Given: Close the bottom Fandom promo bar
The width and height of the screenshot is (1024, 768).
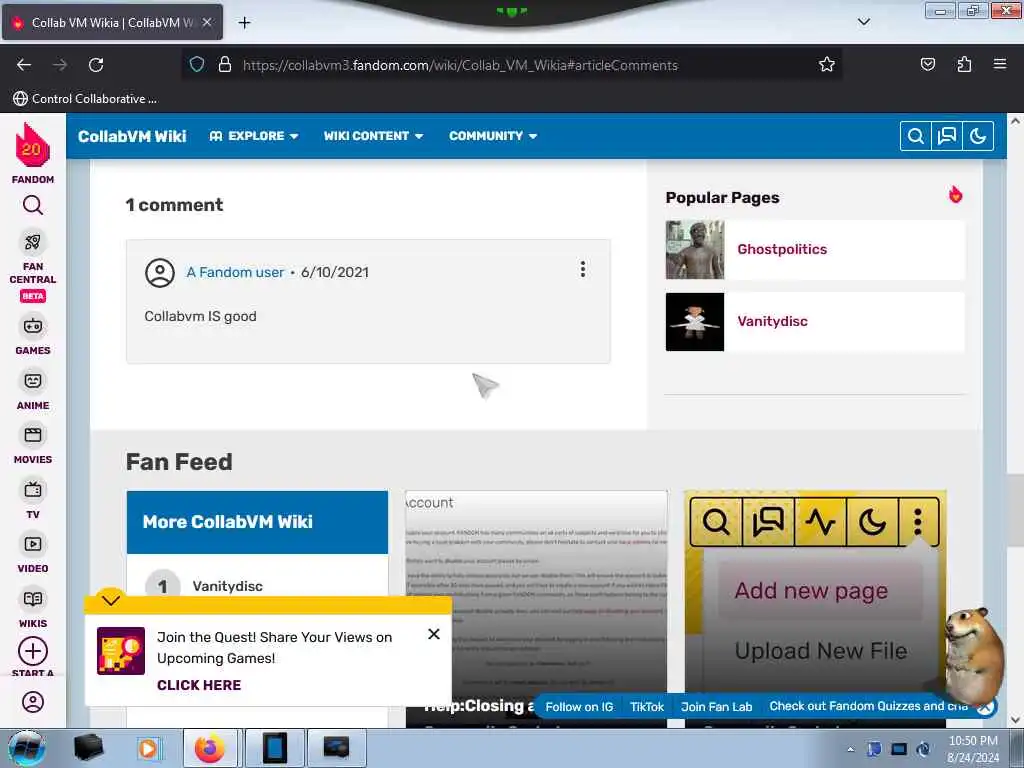Looking at the screenshot, I should [x=987, y=707].
